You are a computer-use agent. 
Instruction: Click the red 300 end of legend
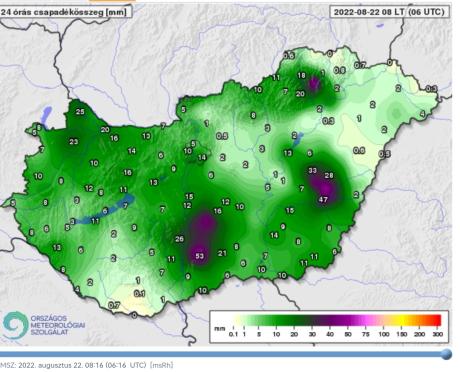coord(437,320)
